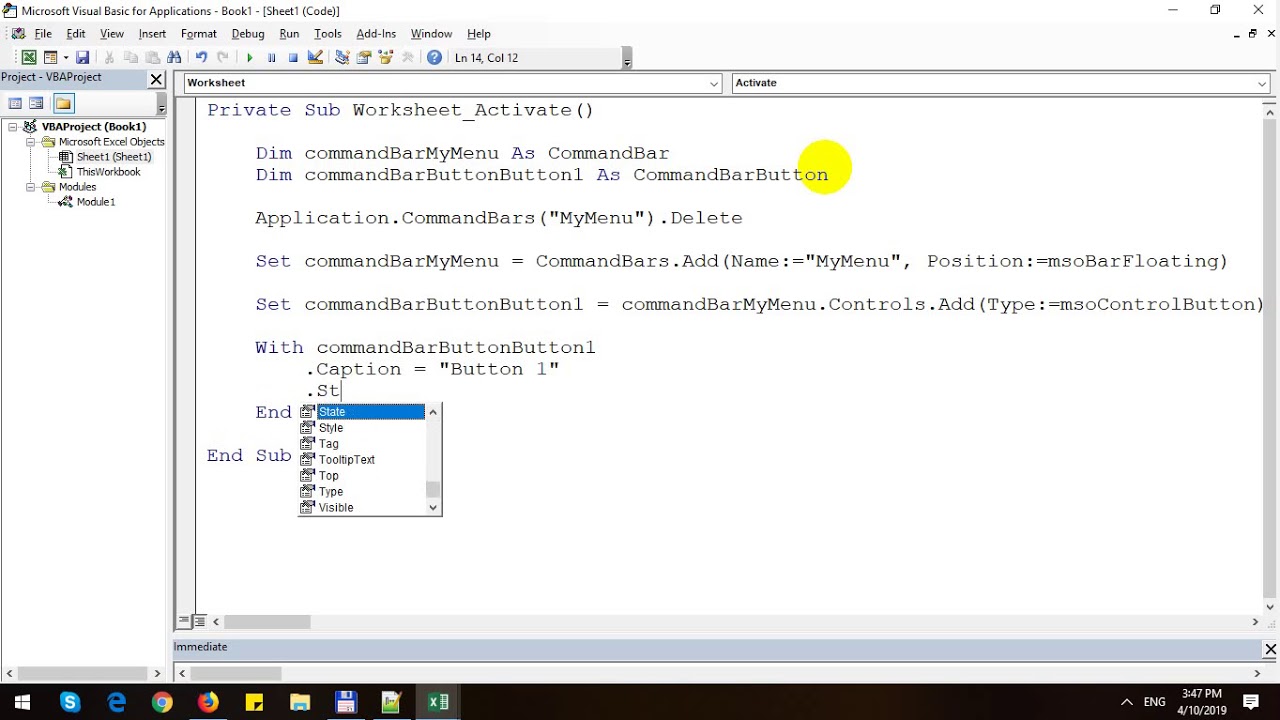The height and width of the screenshot is (720, 1280).
Task: Open VBA Help question-mark icon
Action: point(434,58)
